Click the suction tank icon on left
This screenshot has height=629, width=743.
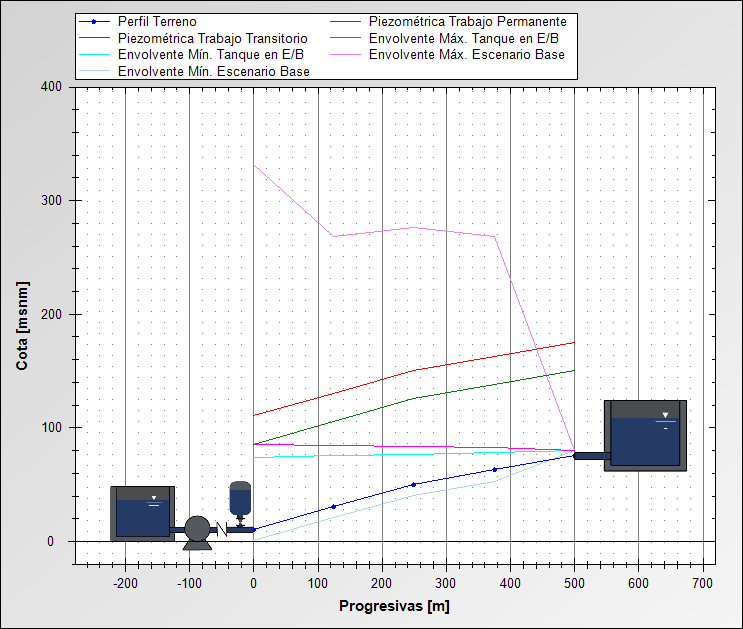(x=143, y=514)
